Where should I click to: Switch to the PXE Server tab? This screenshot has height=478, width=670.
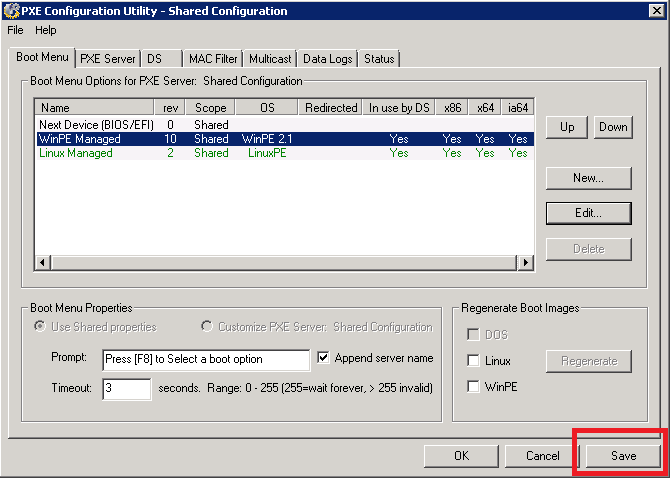[107, 59]
